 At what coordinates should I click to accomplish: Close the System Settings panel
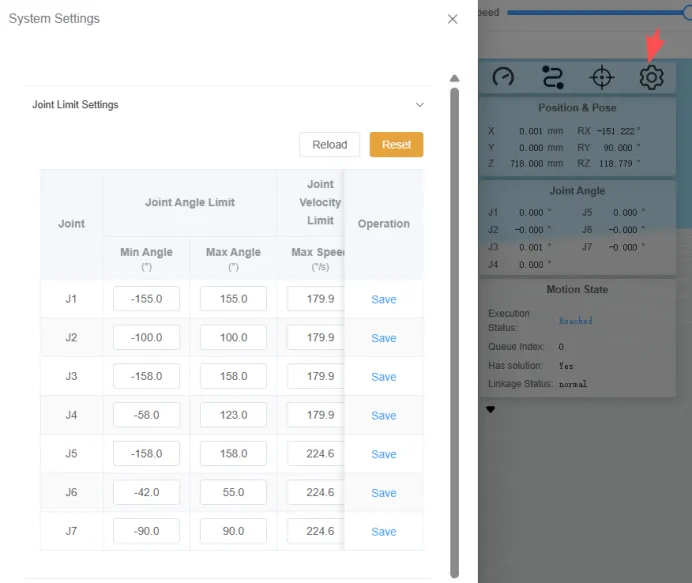click(453, 19)
